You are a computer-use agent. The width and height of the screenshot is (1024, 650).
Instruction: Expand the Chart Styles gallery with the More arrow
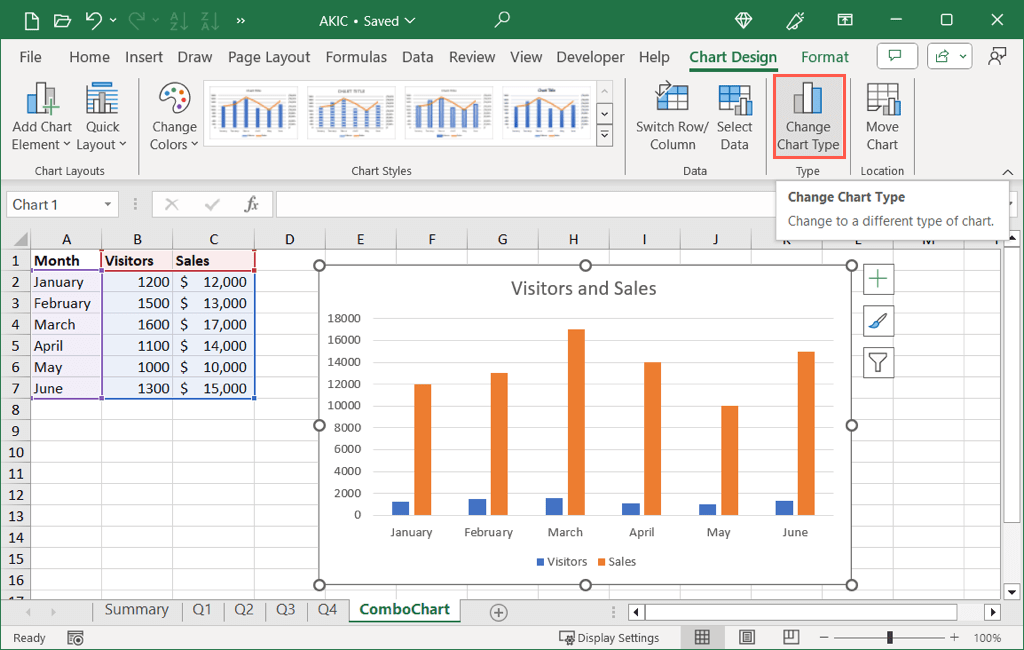pyautogui.click(x=604, y=135)
